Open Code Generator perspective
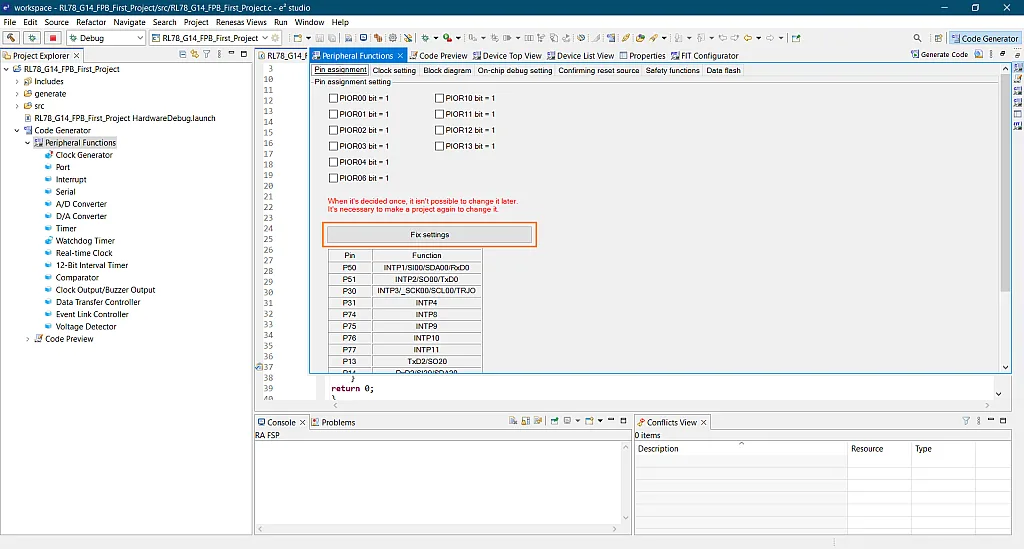Image resolution: width=1024 pixels, height=549 pixels. coord(984,38)
